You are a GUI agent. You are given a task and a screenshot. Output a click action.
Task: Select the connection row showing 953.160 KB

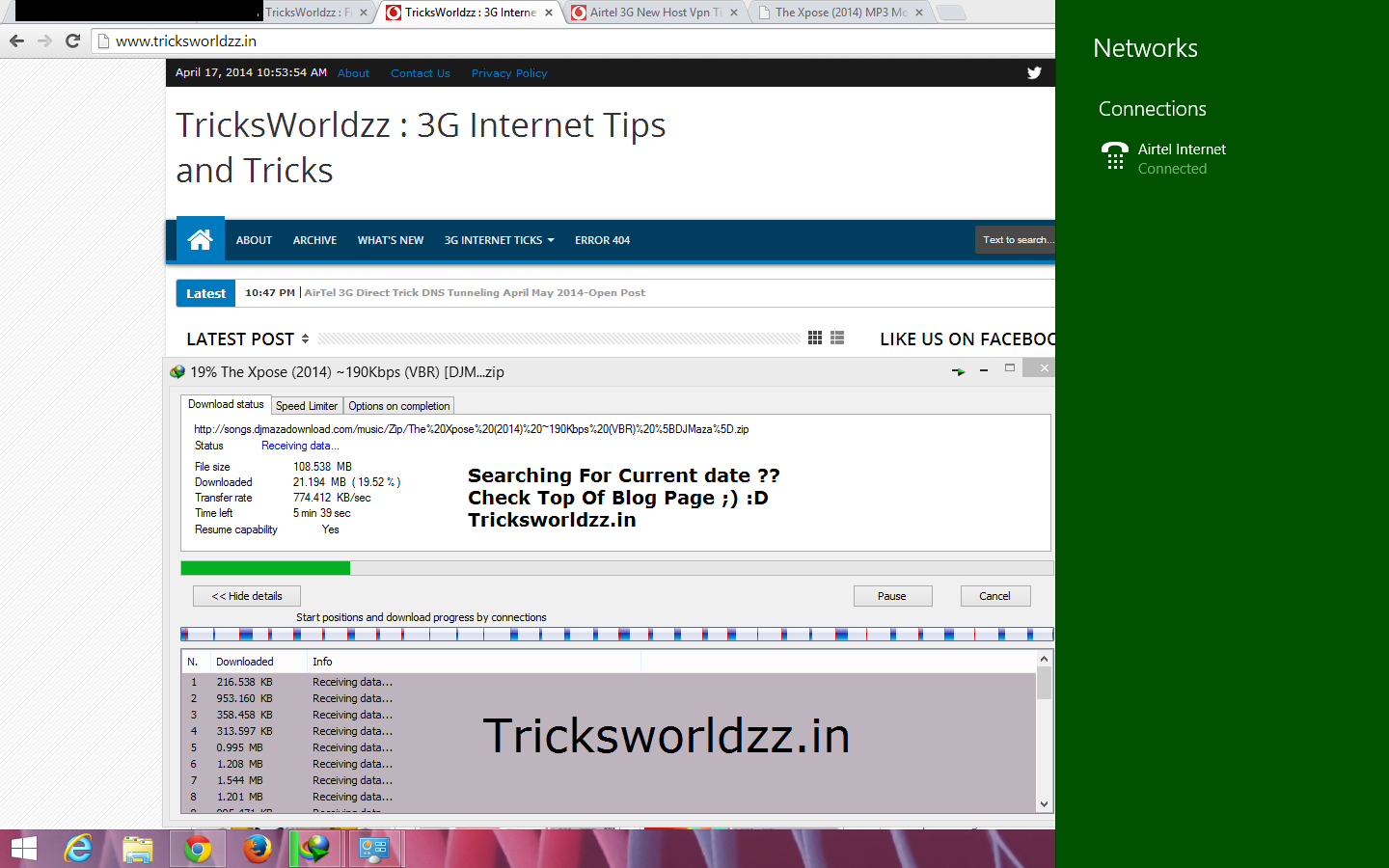click(609, 698)
